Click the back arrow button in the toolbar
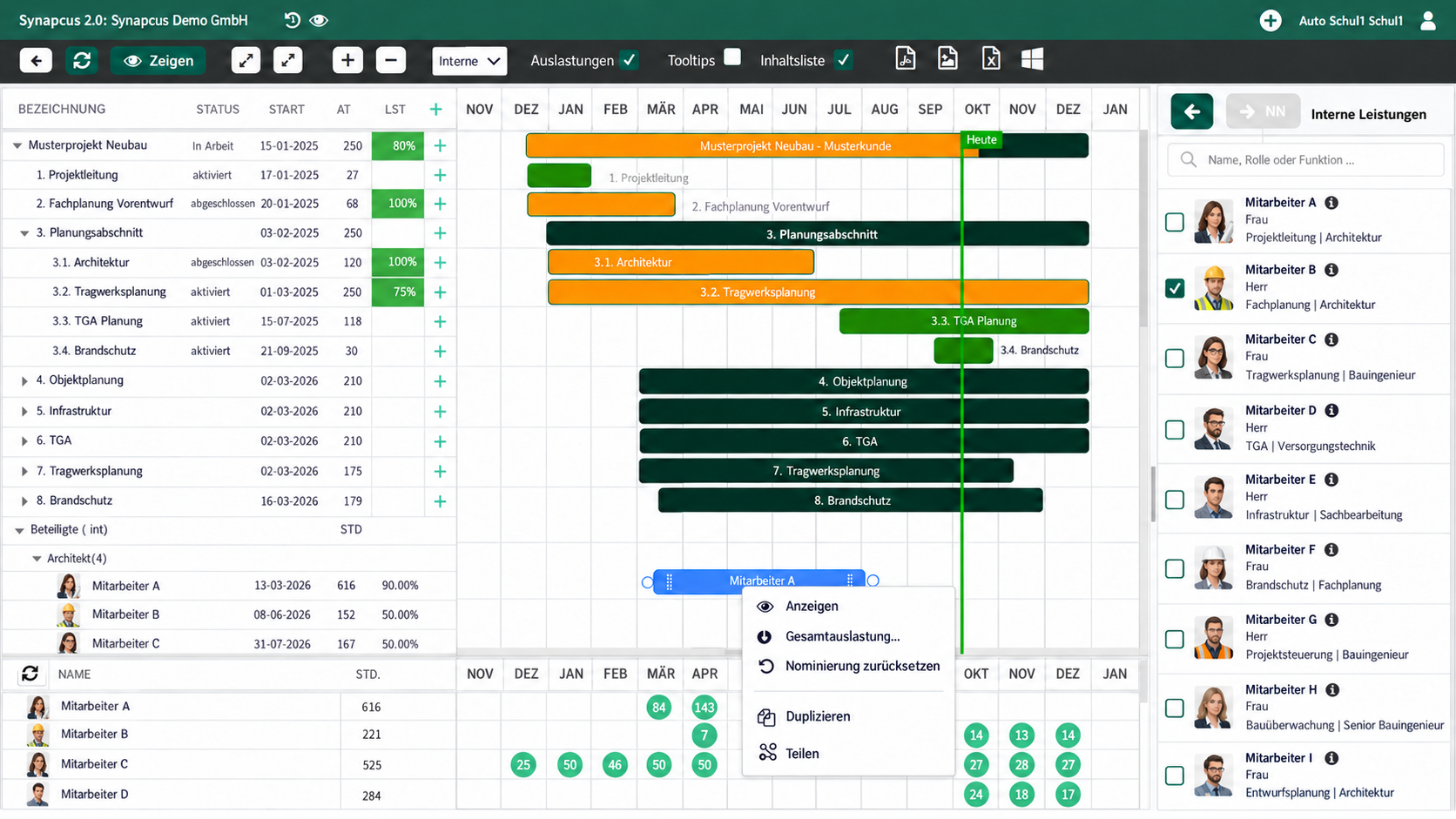1456x819 pixels. [36, 60]
